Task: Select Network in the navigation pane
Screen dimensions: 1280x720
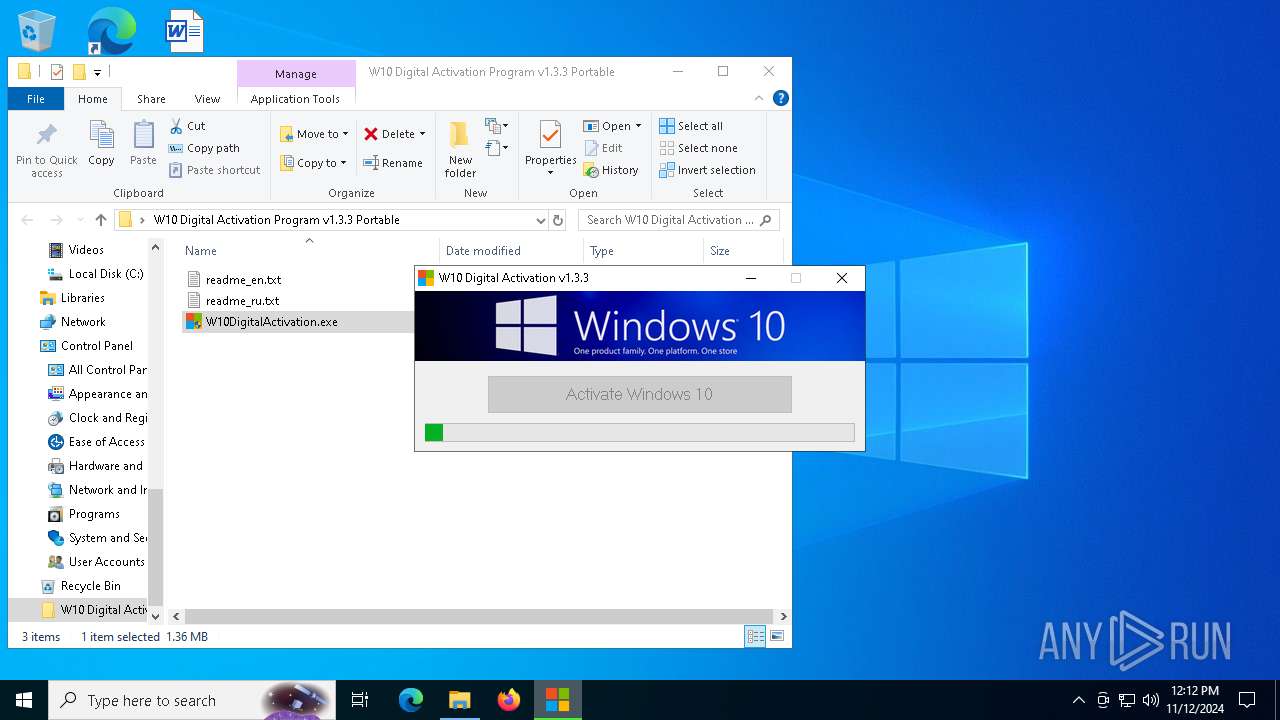Action: [83, 322]
